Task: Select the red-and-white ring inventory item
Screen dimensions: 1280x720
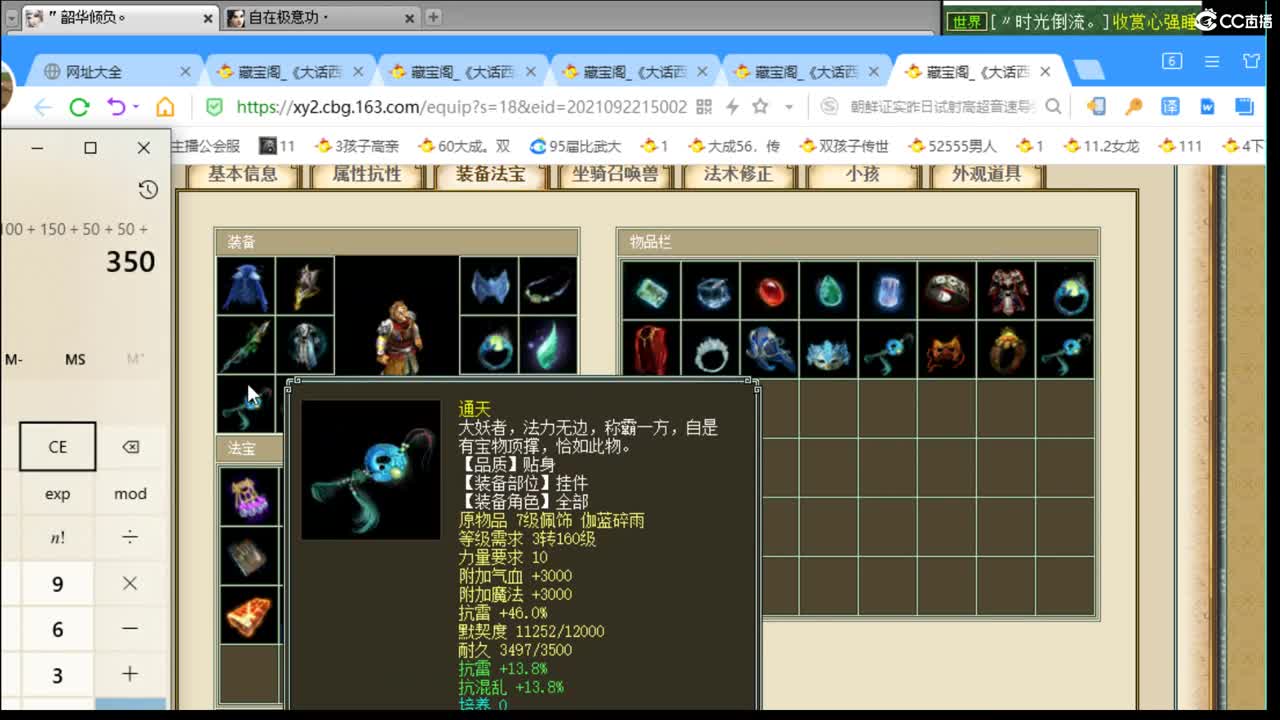Action: click(x=946, y=291)
